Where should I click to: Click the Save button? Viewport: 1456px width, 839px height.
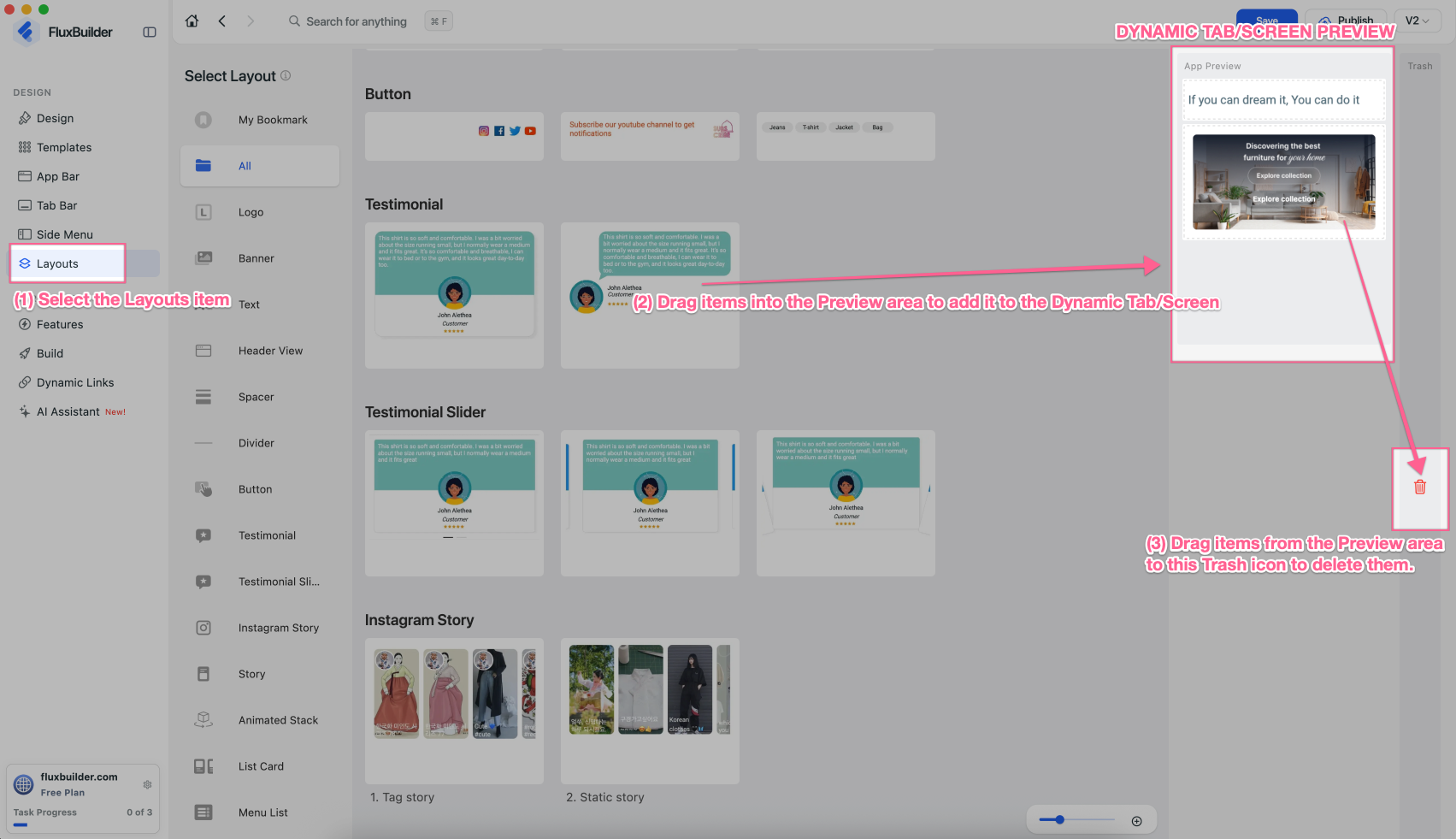[x=1267, y=21]
